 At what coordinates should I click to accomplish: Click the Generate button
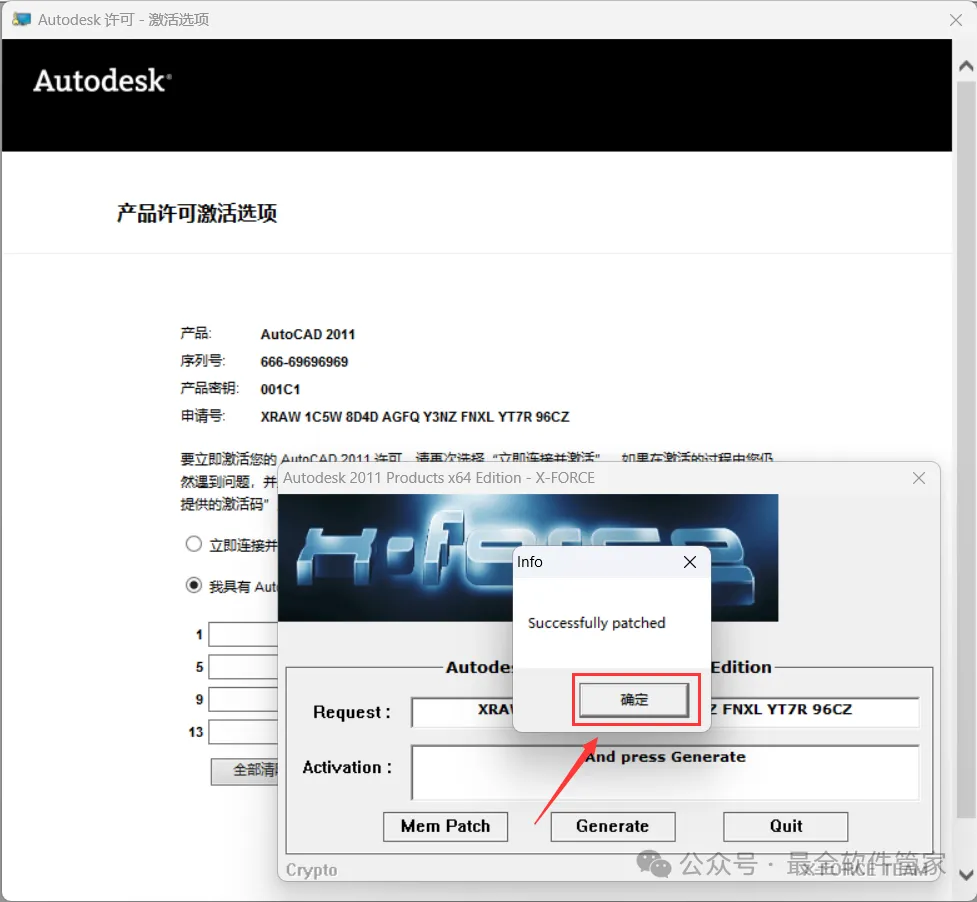click(612, 826)
